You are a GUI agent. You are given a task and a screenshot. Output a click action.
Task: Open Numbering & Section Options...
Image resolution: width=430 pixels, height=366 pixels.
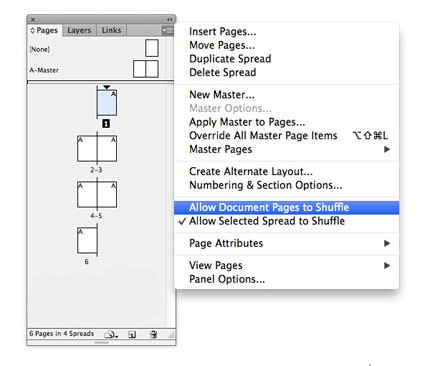(286, 185)
